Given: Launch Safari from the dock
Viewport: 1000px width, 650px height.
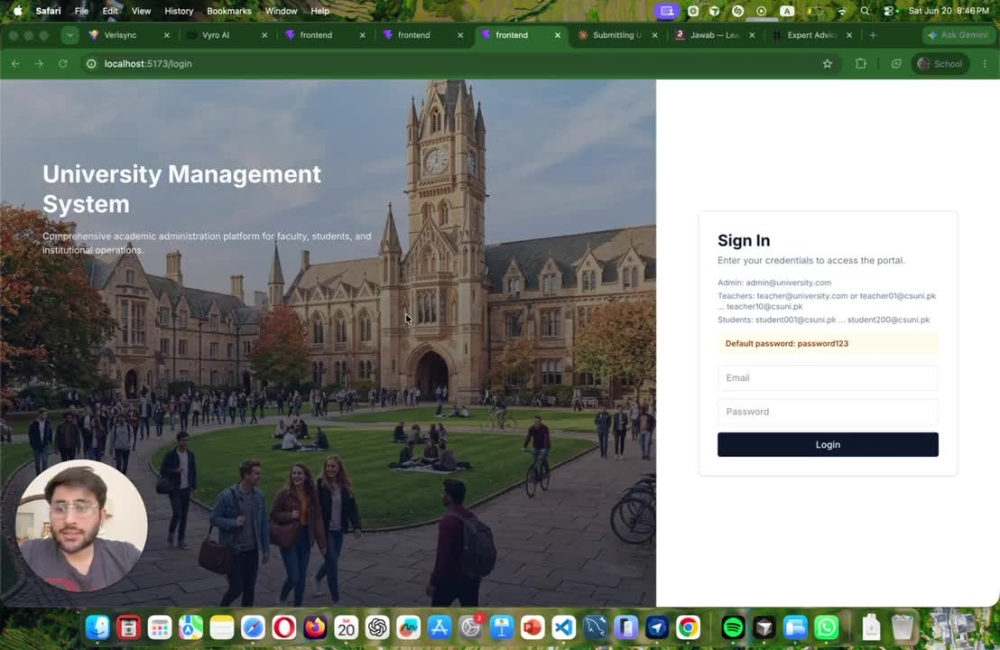Looking at the screenshot, I should coord(253,628).
